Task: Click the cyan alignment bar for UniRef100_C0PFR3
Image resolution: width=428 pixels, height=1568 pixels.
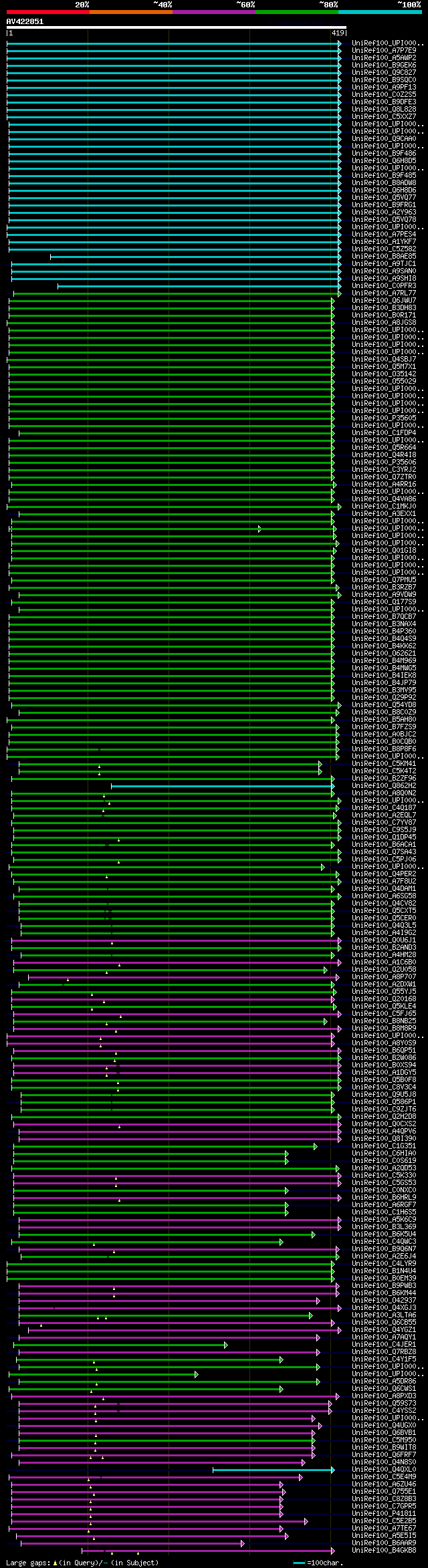Action: pyautogui.click(x=199, y=286)
